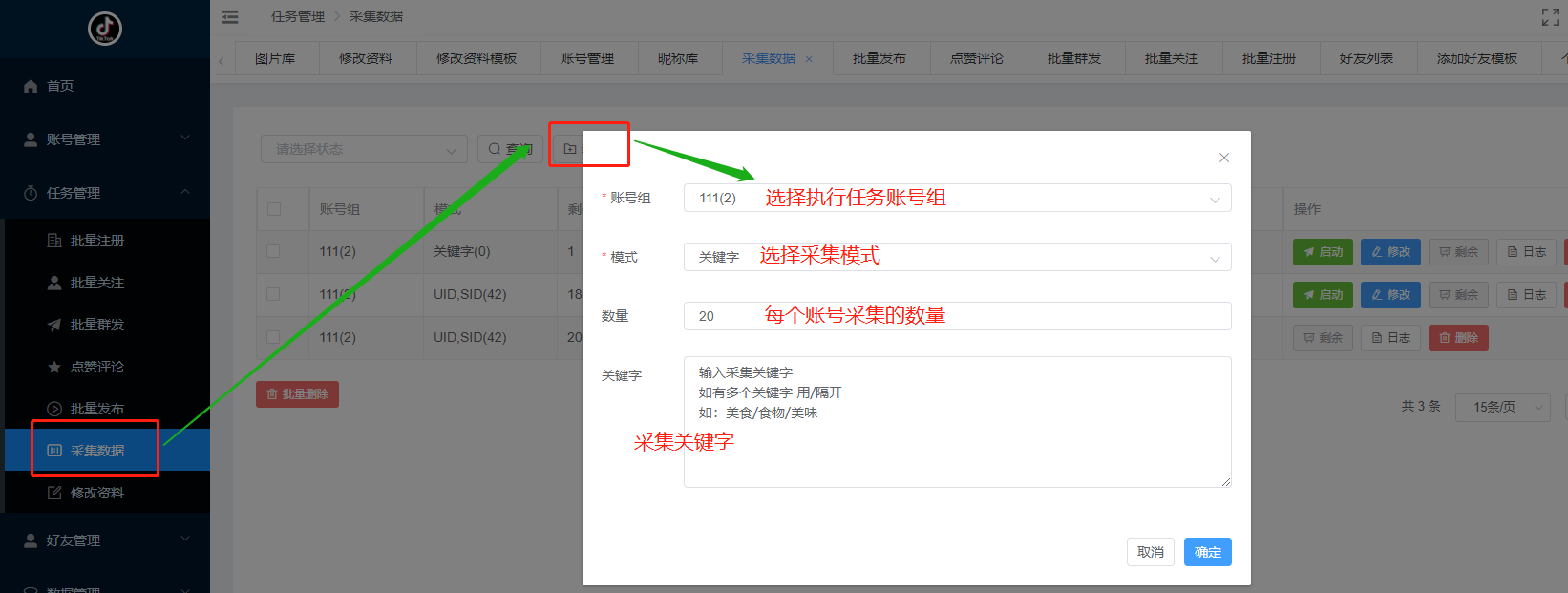Expand the 好友管理 sidebar menu
This screenshot has height=593, width=1568.
click(105, 540)
